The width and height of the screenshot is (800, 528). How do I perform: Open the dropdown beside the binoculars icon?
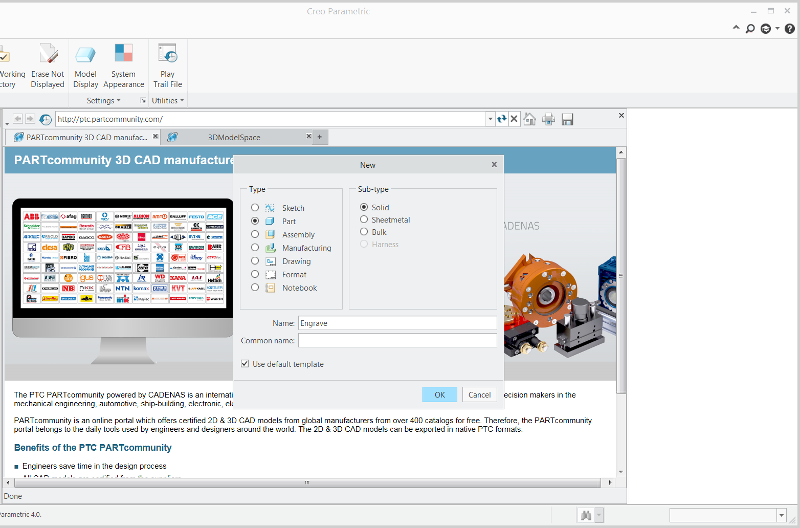[599, 515]
